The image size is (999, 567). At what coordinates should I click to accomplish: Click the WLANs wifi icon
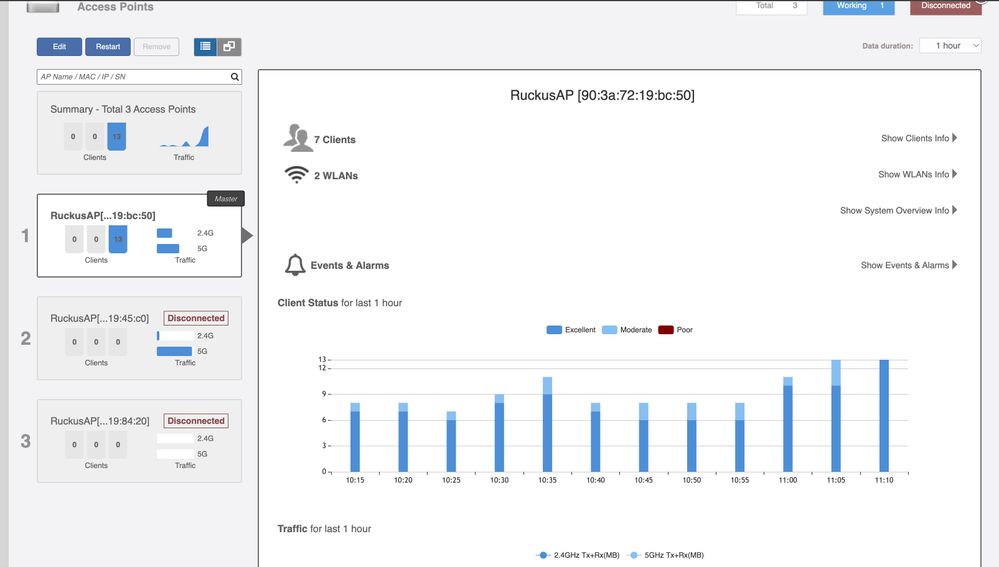pos(296,175)
